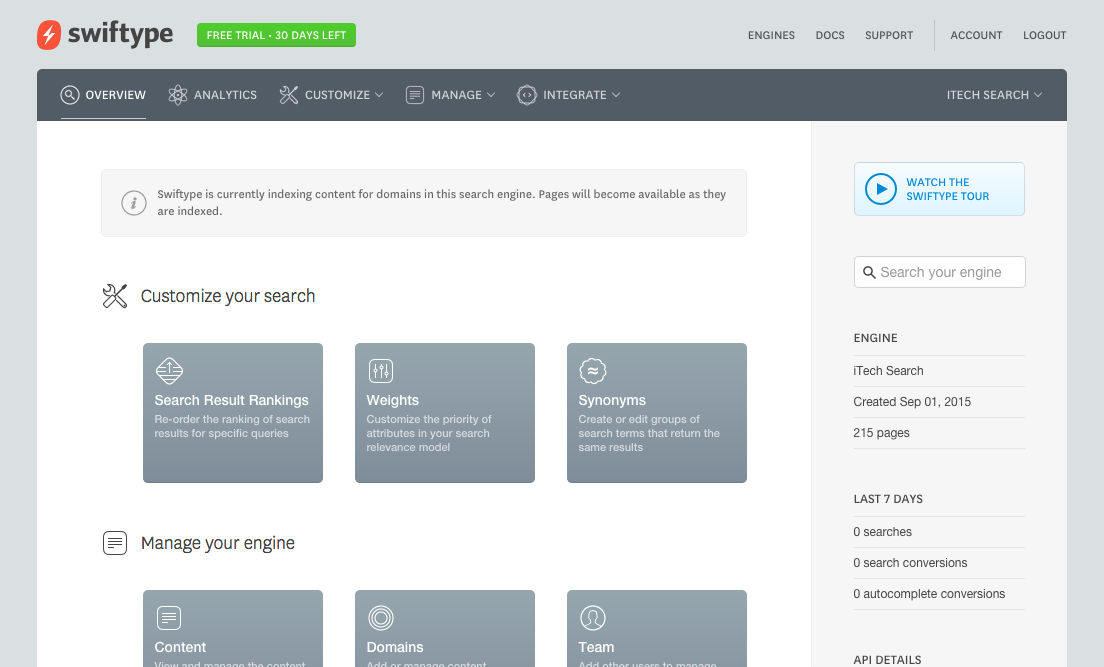The image size is (1104, 667).
Task: Focus the Search your engine field
Action: 939,272
